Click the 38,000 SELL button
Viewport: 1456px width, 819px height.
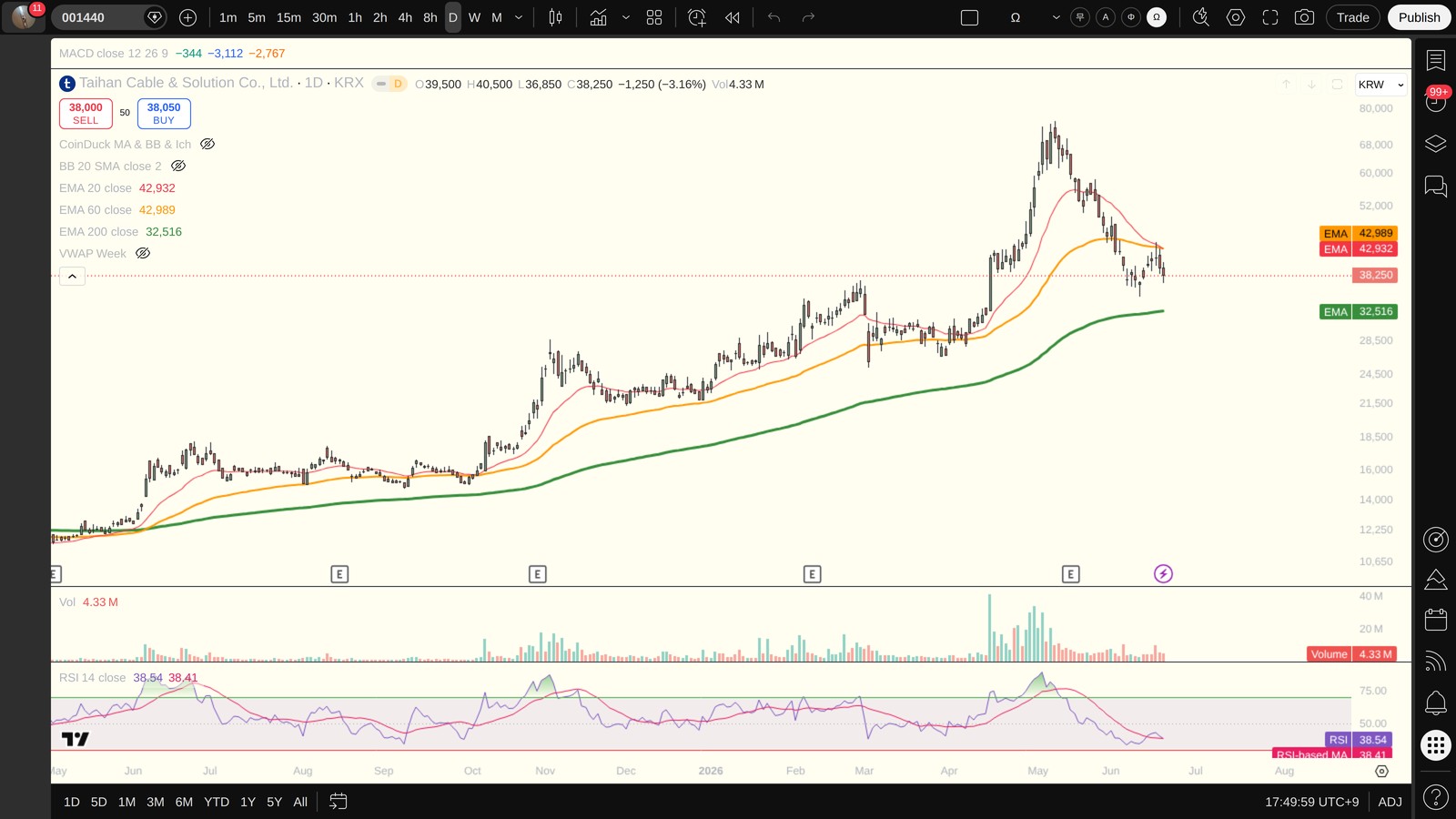coord(86,113)
